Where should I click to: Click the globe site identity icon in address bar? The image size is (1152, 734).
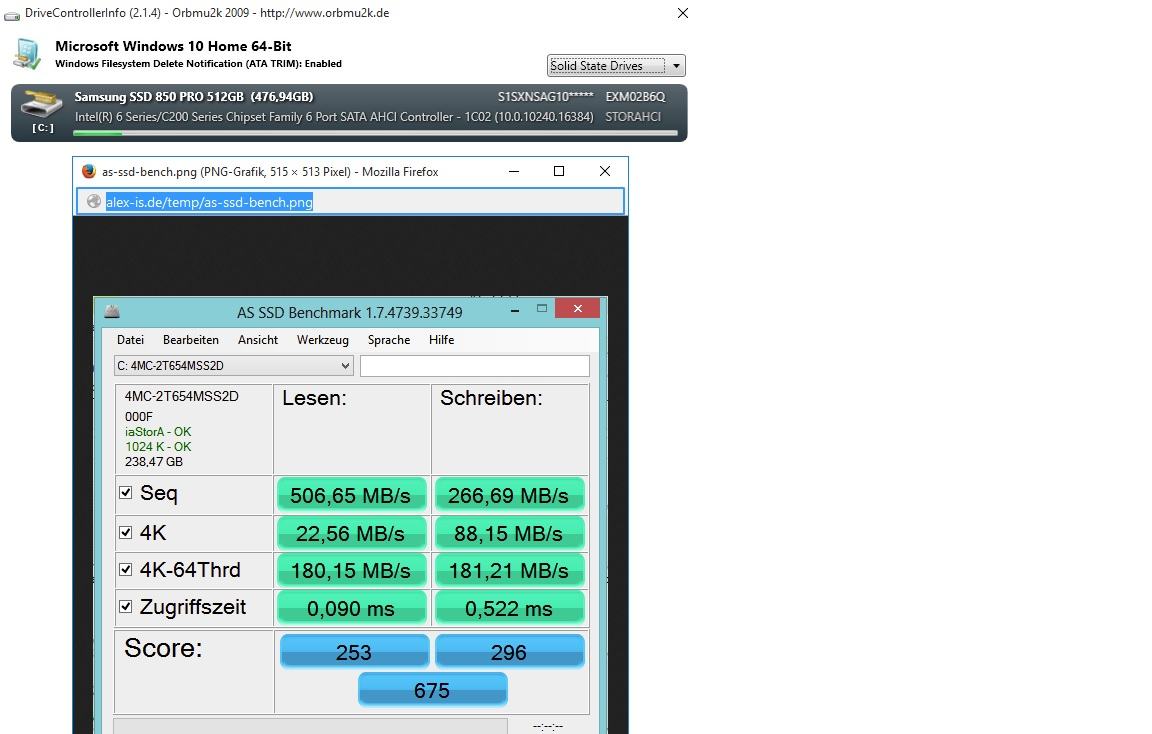coord(93,201)
